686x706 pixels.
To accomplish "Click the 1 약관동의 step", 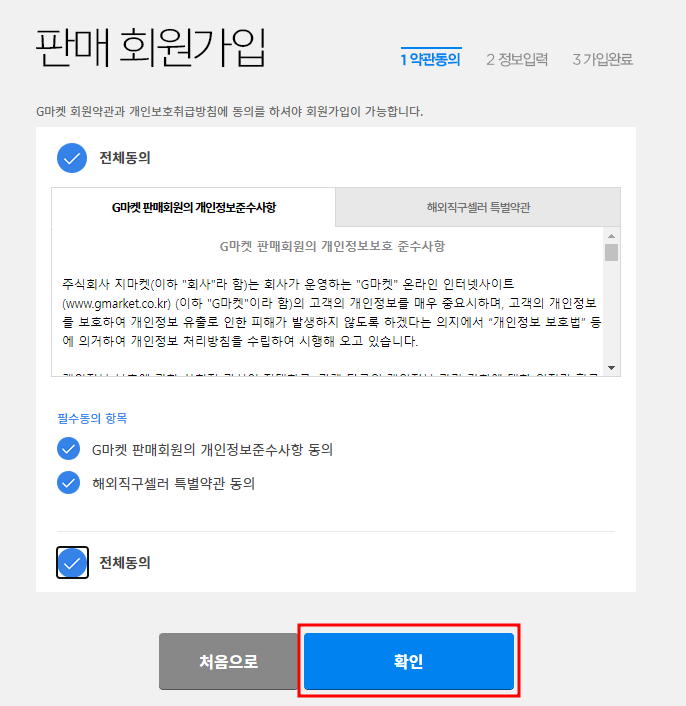I will tap(431, 59).
